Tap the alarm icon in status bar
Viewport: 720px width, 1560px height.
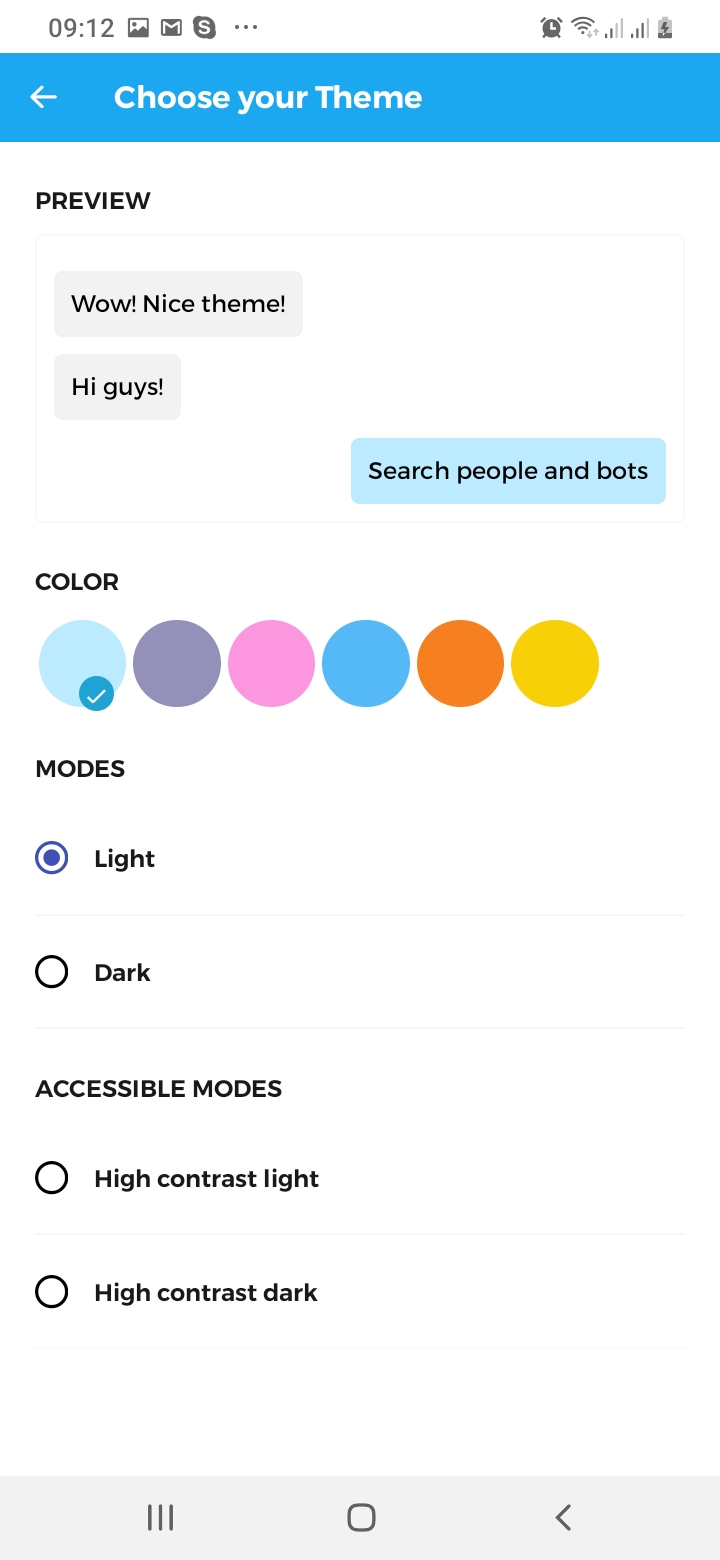[551, 28]
